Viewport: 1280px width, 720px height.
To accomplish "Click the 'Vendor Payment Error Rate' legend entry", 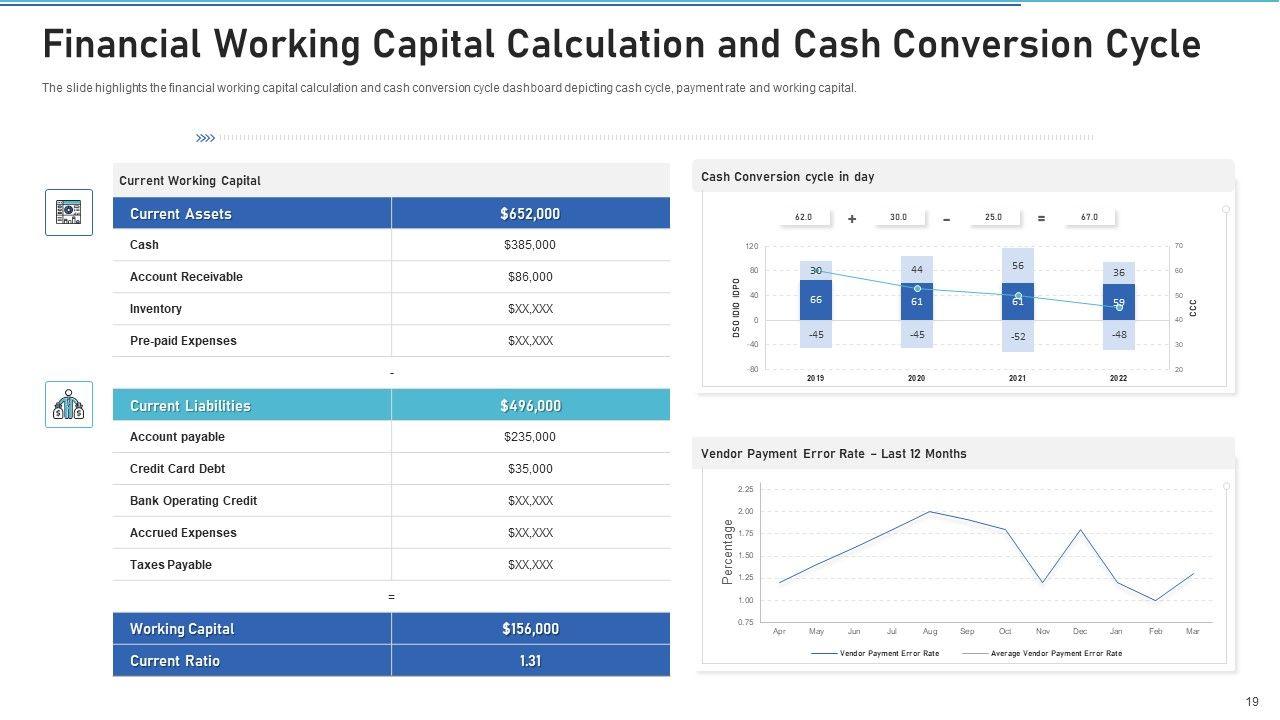I will (x=876, y=654).
